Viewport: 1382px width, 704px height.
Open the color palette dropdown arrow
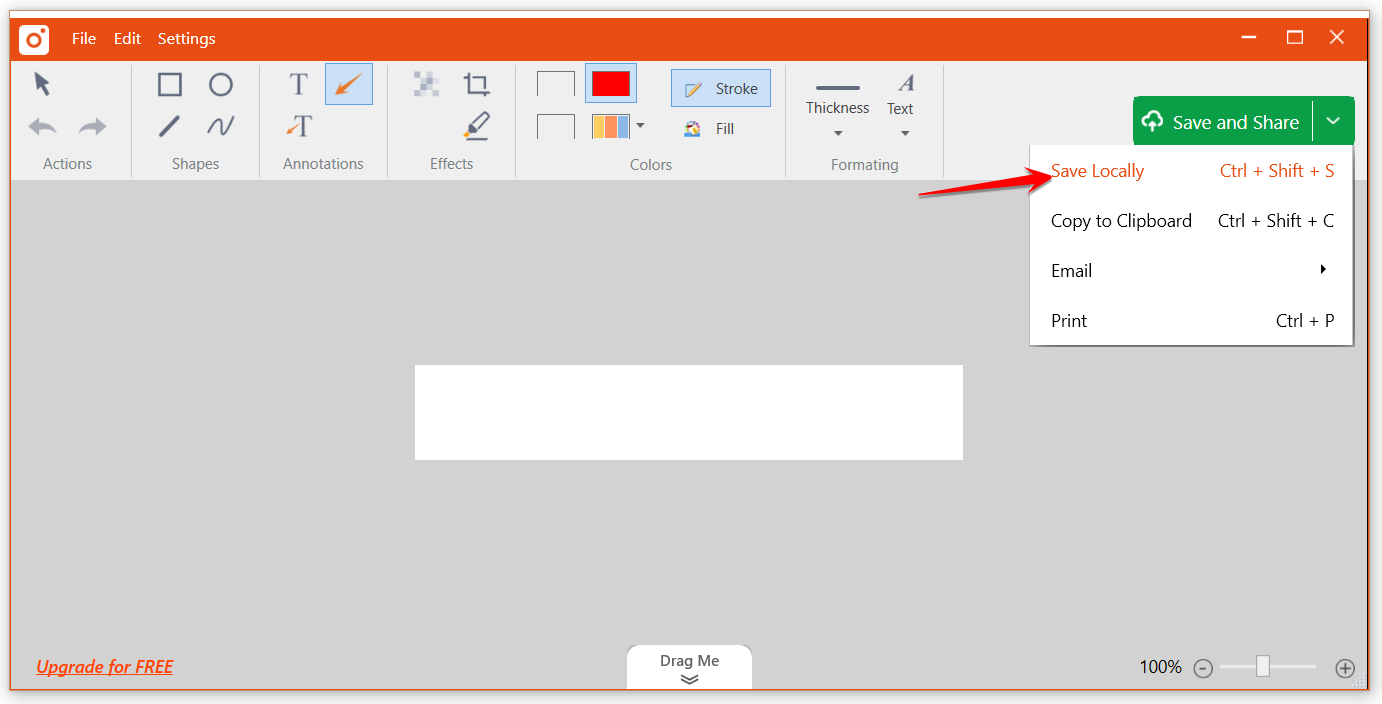(x=640, y=126)
